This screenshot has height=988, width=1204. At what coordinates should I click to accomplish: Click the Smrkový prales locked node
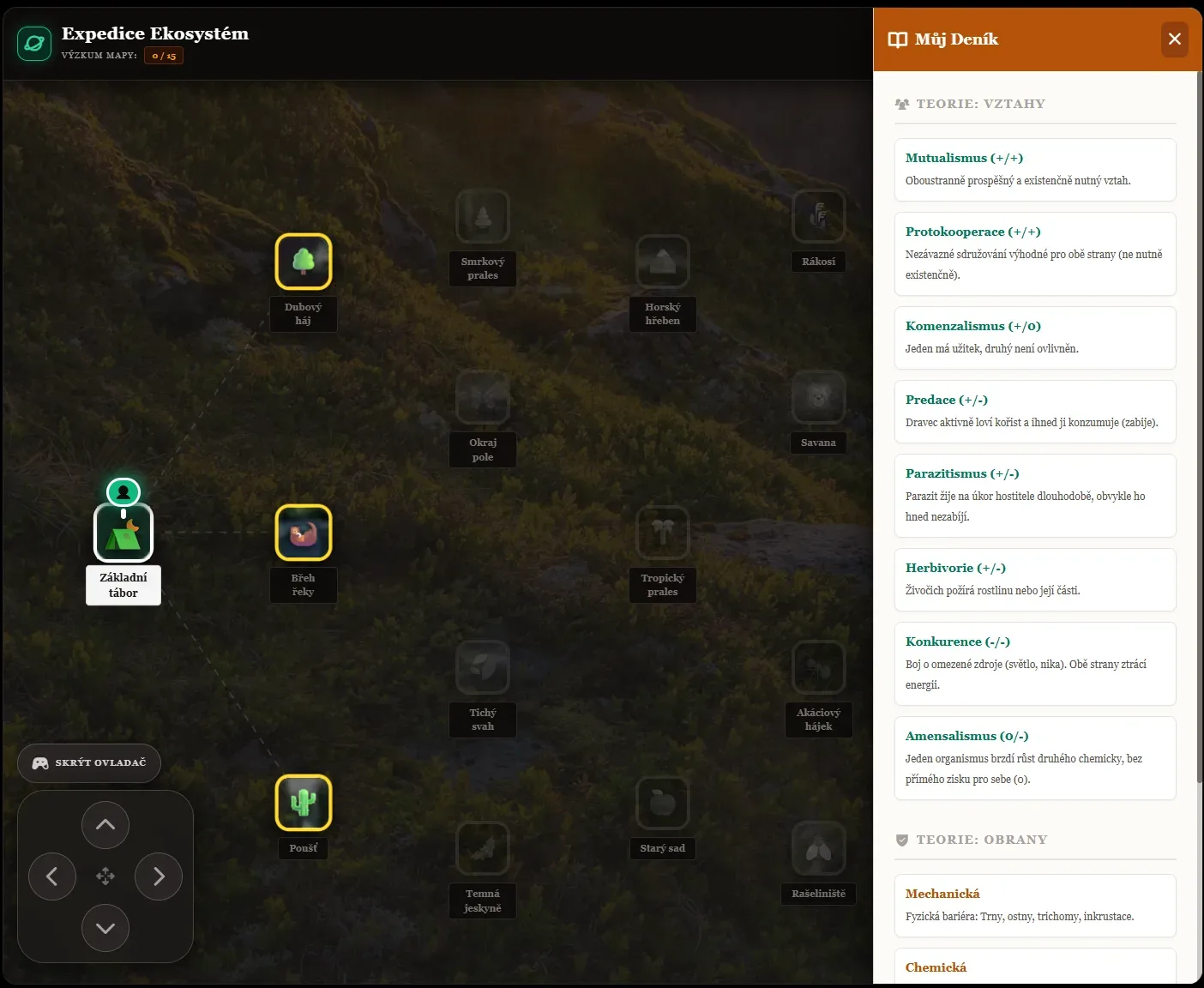tap(483, 216)
